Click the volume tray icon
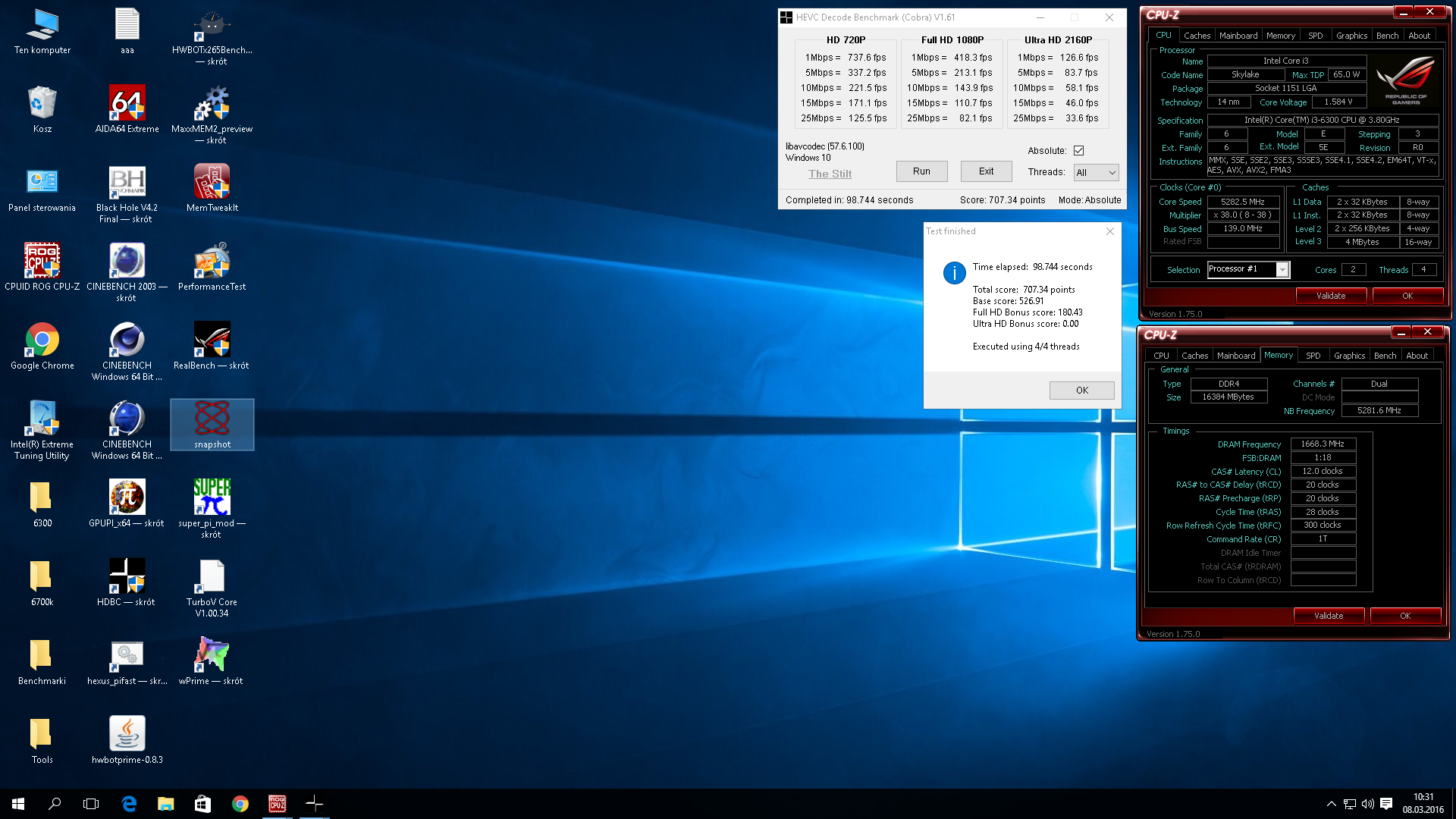The height and width of the screenshot is (819, 1456). [x=1368, y=804]
